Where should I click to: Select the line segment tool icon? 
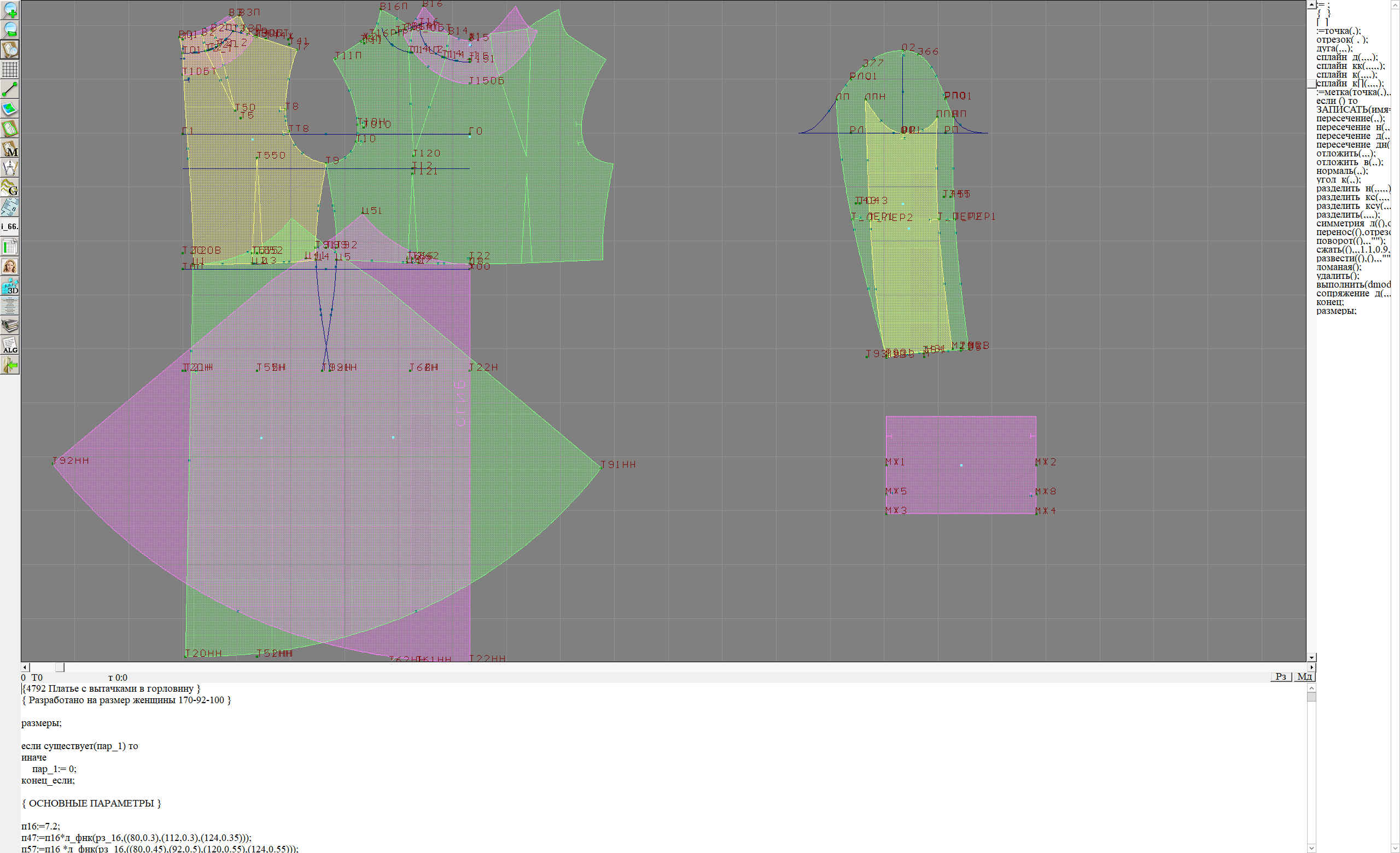pyautogui.click(x=10, y=89)
